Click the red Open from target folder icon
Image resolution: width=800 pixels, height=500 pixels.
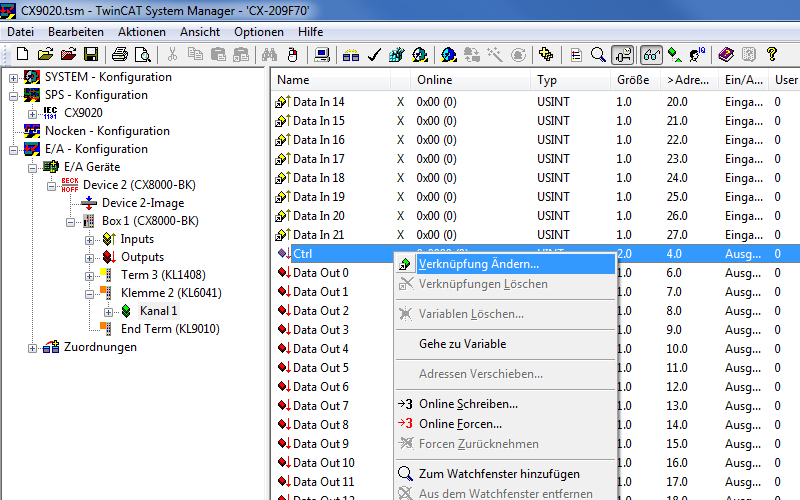[x=68, y=54]
